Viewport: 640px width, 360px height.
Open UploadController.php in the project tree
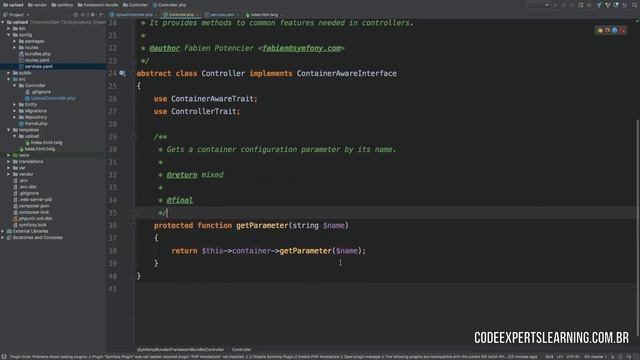[53, 98]
